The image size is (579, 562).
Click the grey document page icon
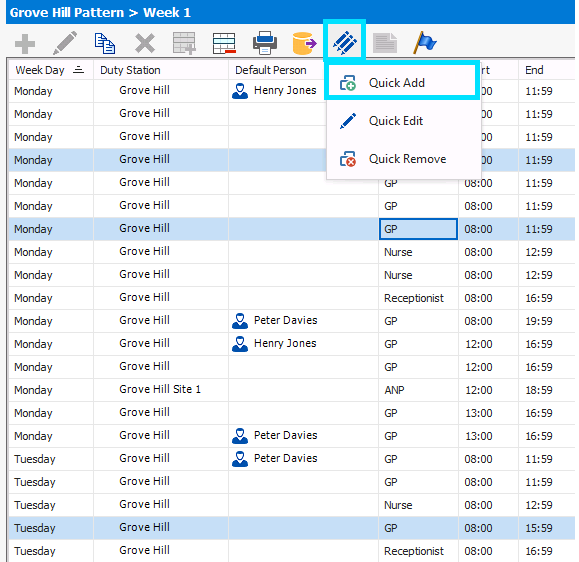[385, 43]
